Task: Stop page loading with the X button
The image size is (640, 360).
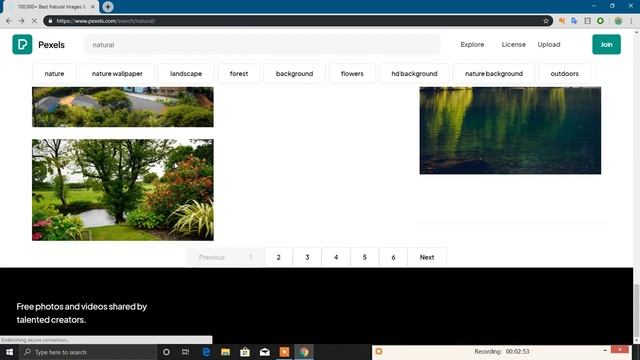Action: coord(34,21)
